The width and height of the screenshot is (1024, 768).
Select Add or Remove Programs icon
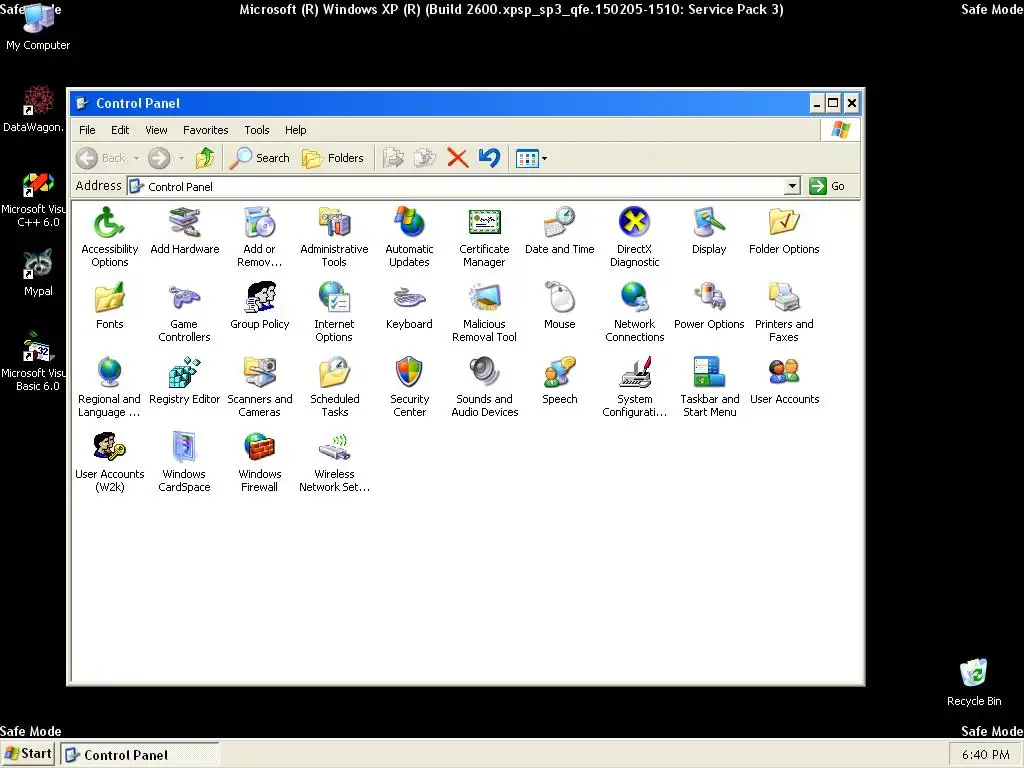coord(259,223)
